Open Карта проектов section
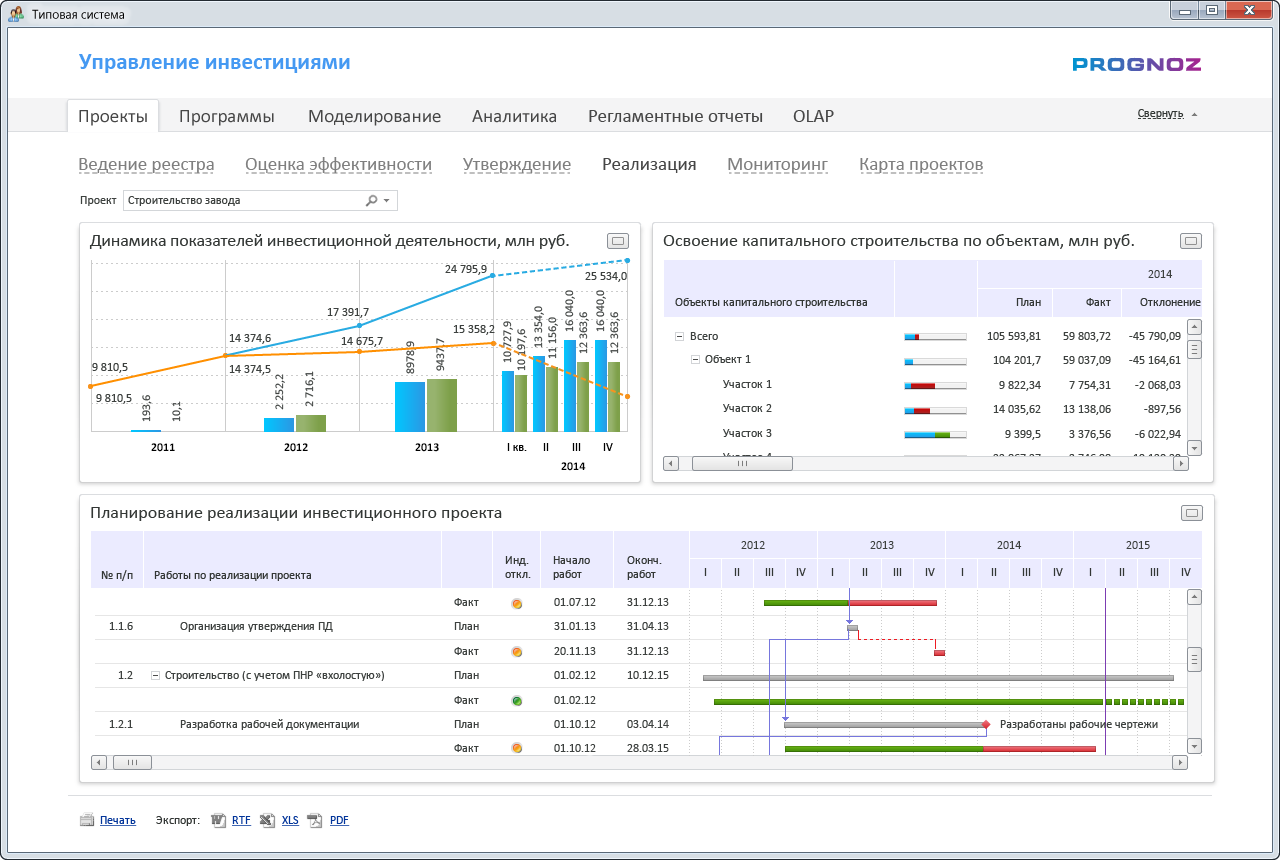This screenshot has height=860, width=1280. click(921, 165)
